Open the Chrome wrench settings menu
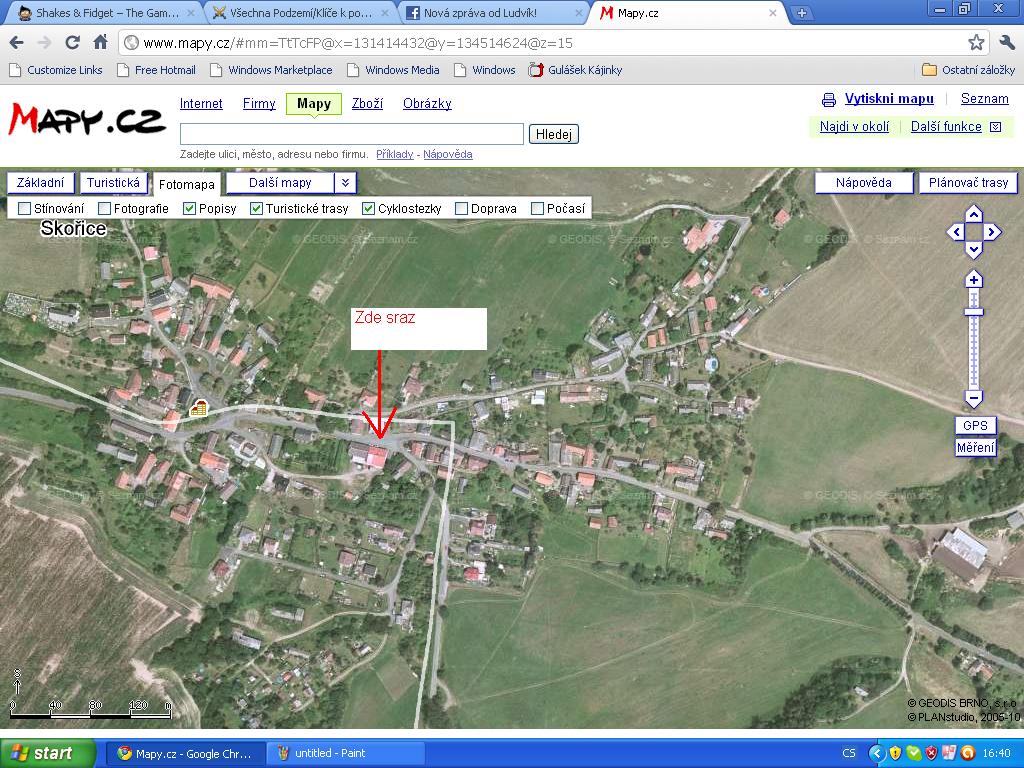 tap(1006, 42)
